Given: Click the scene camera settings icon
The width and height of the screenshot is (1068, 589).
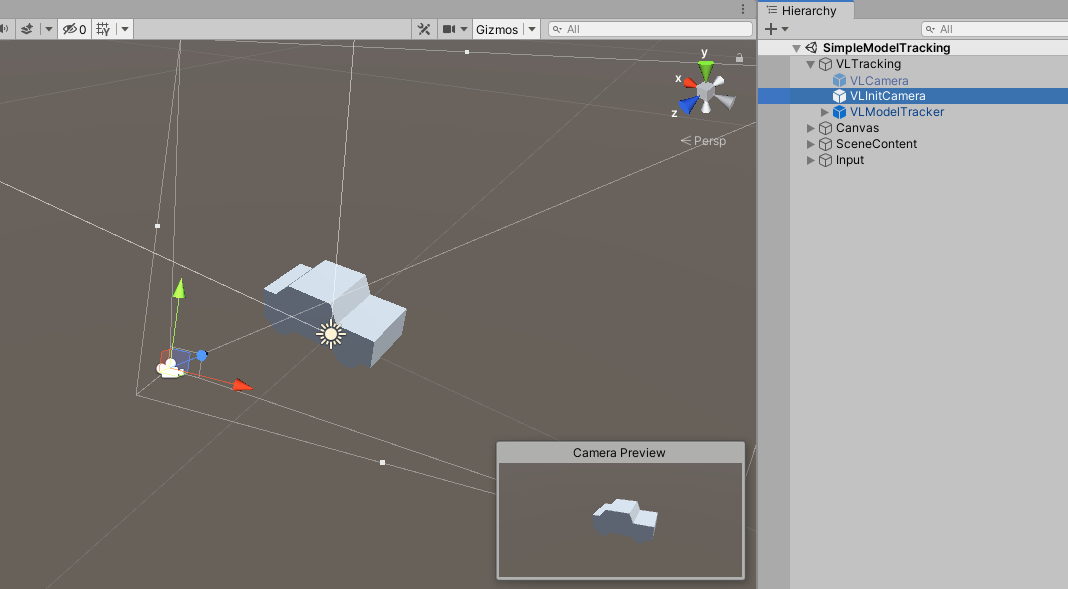Looking at the screenshot, I should (x=450, y=29).
